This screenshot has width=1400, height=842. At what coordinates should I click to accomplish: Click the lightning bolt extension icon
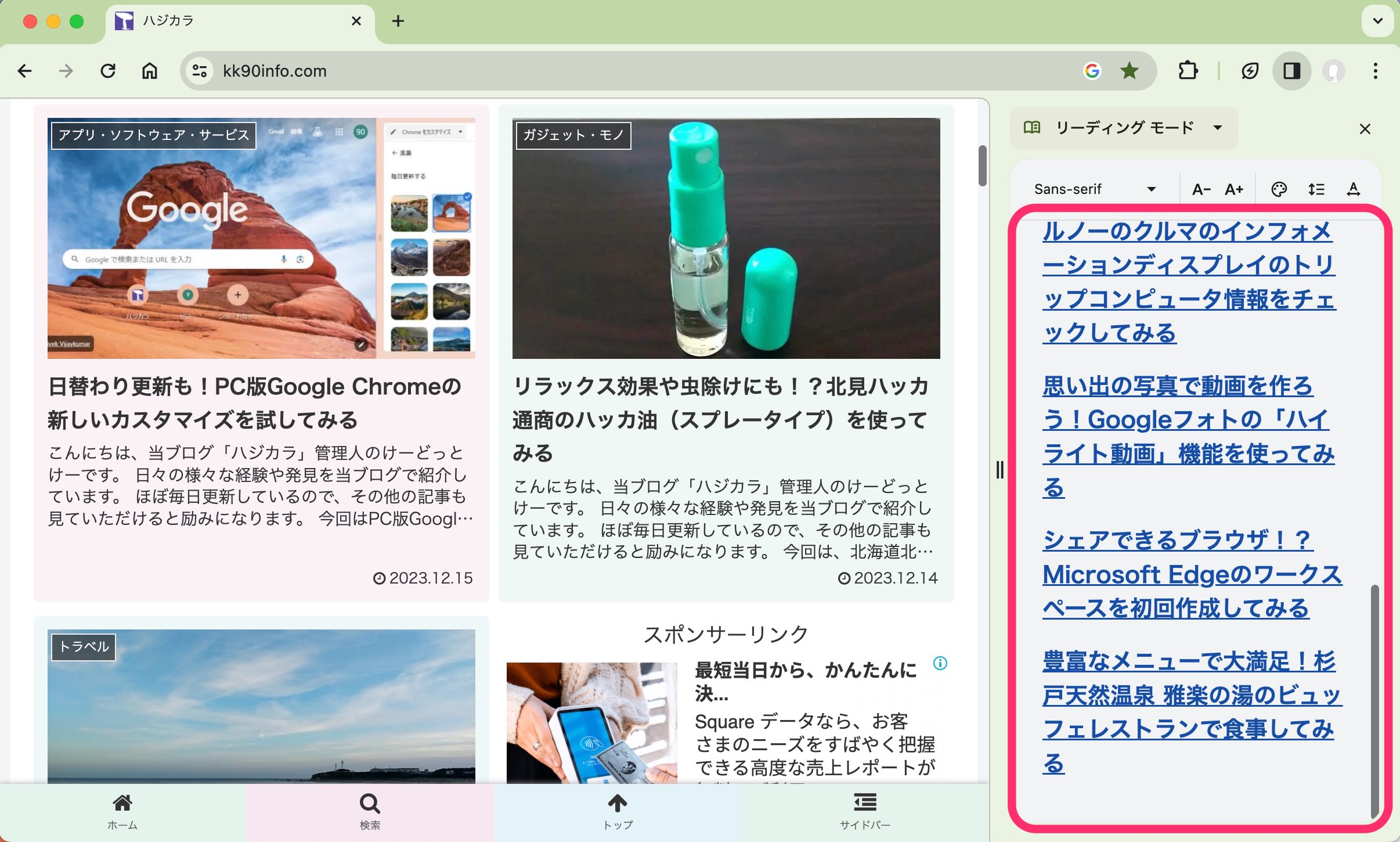1250,71
